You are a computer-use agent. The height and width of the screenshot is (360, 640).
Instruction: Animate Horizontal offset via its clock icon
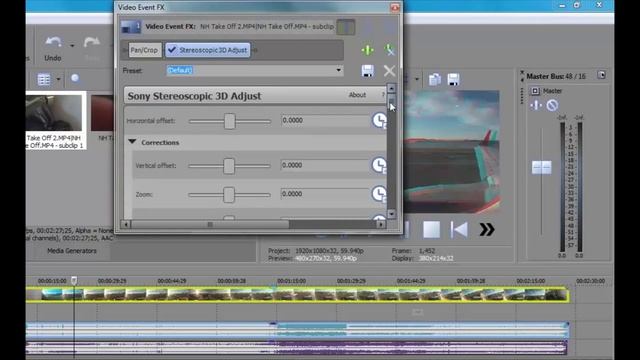379,120
